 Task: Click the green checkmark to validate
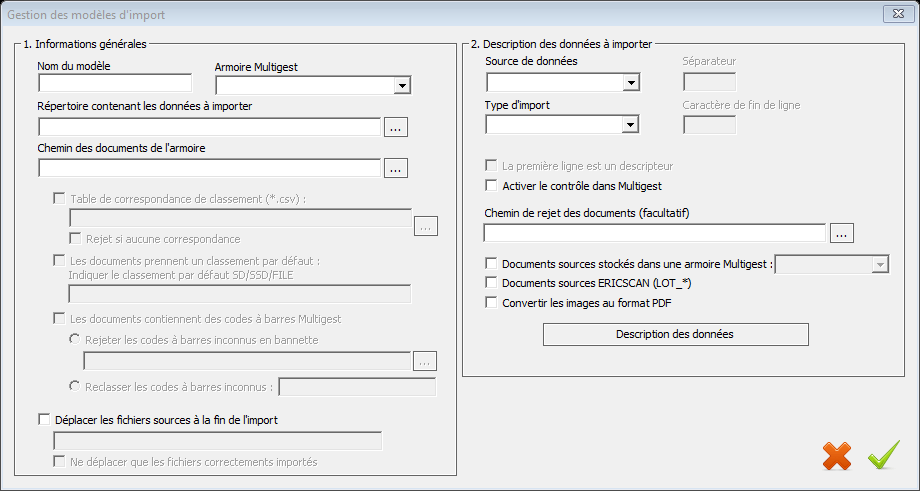pos(883,456)
